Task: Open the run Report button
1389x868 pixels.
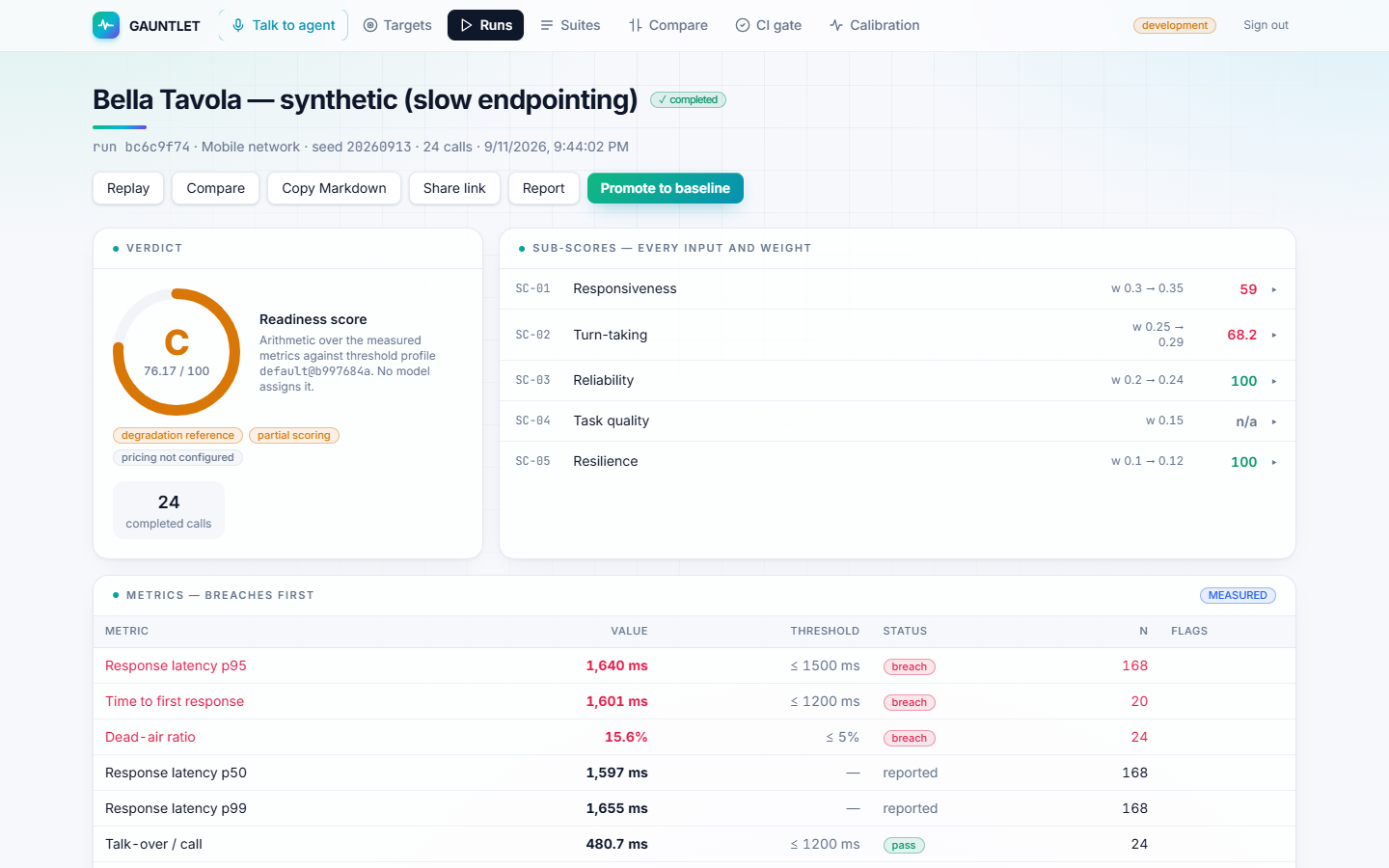Action: (x=544, y=188)
